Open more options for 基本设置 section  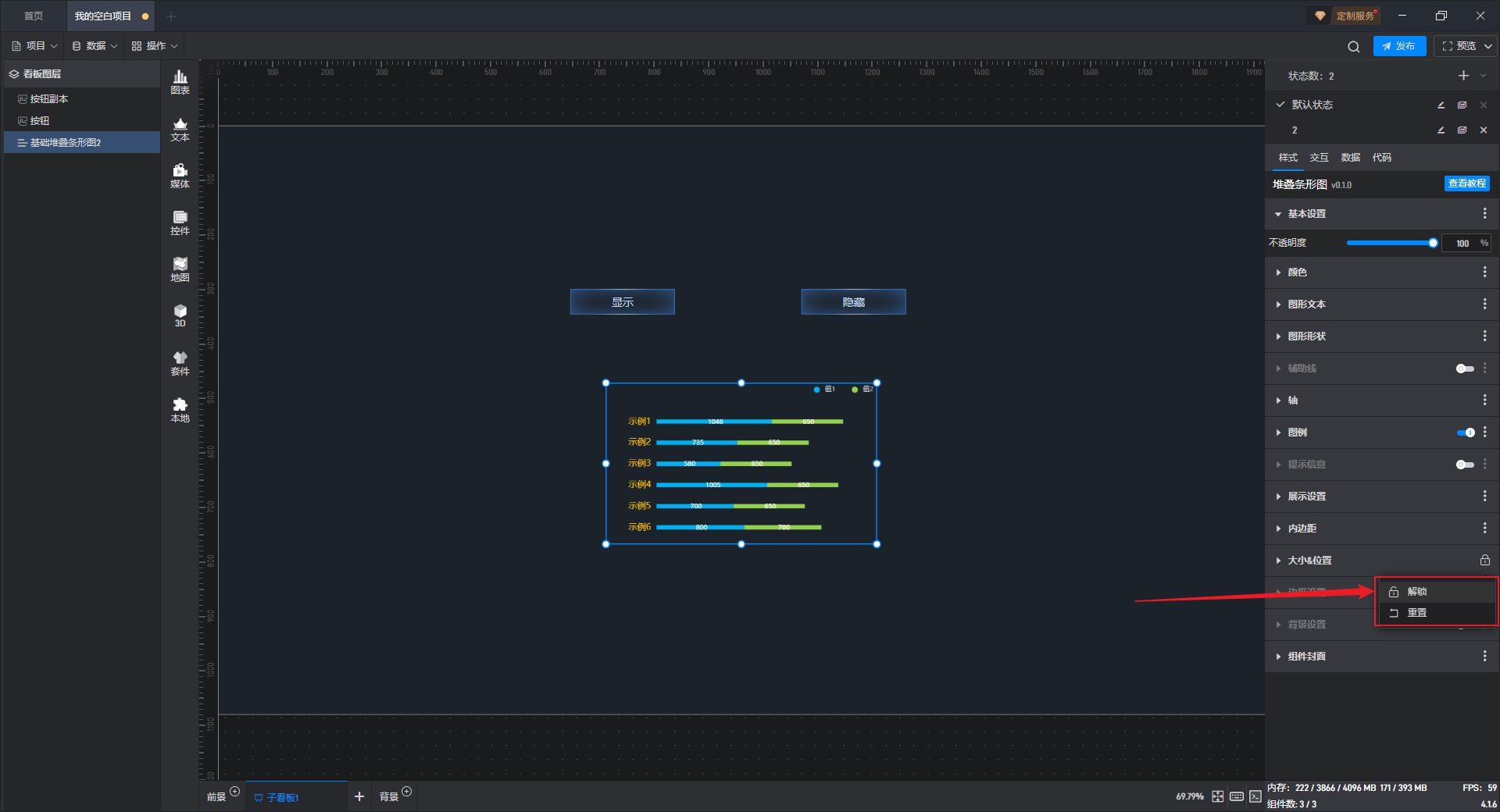point(1484,213)
